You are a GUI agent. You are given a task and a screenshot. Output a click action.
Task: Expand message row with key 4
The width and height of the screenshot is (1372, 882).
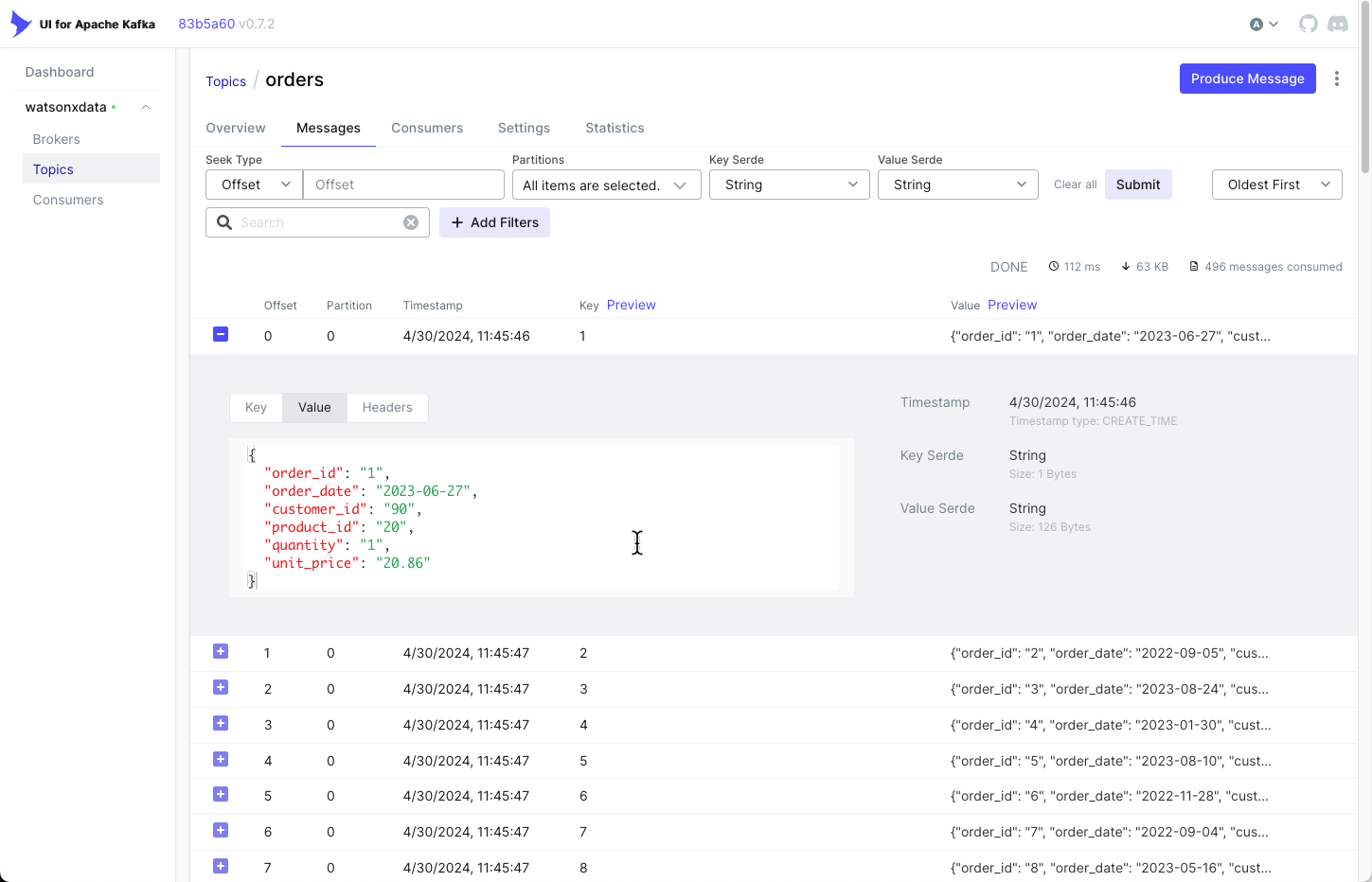point(221,723)
